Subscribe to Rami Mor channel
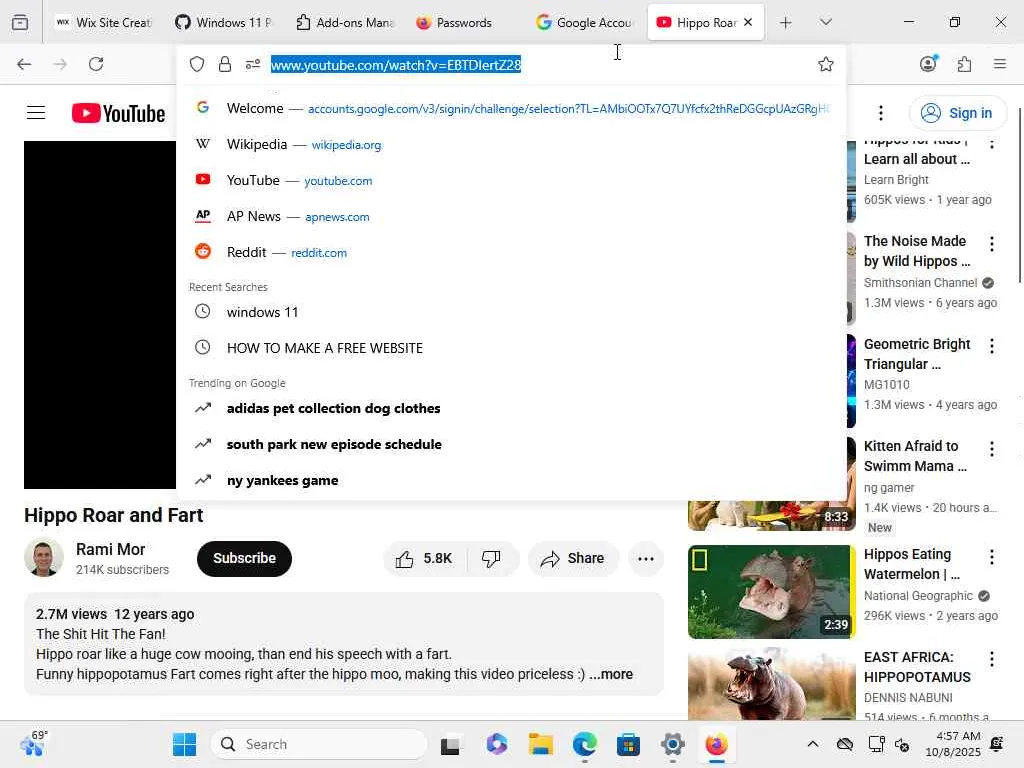1024x768 pixels. pos(244,558)
